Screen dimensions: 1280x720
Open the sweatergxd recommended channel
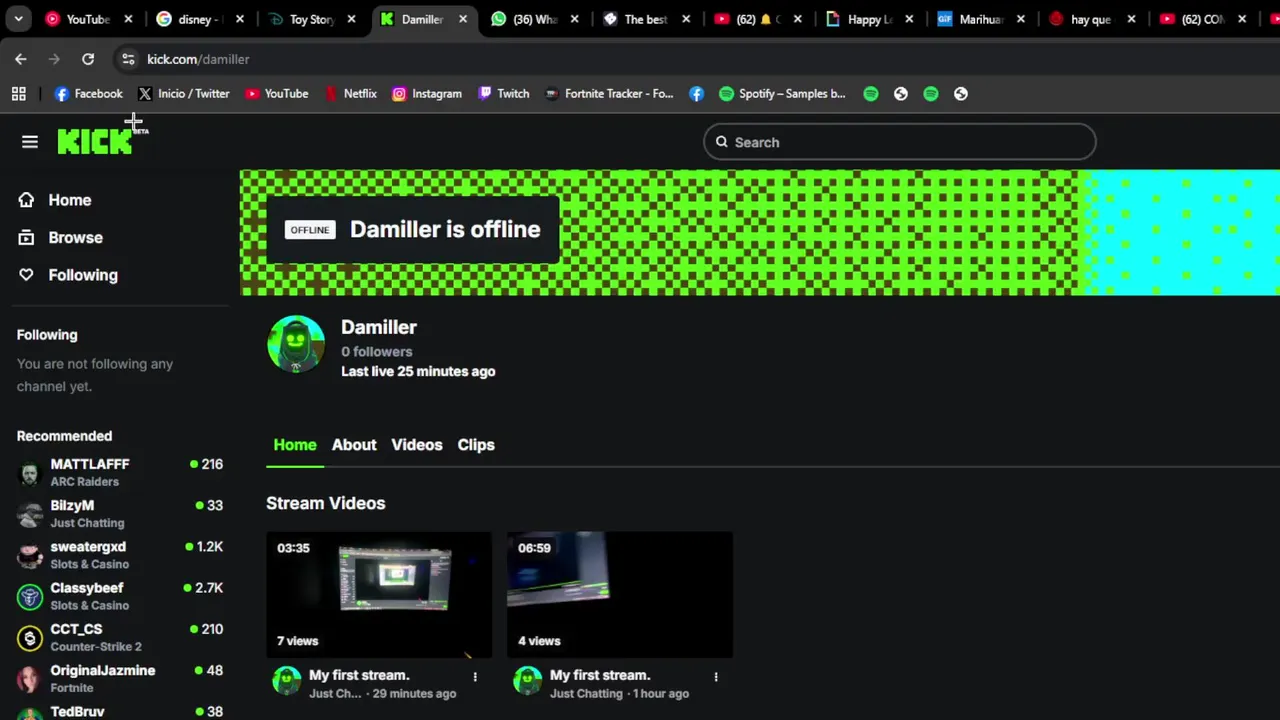click(x=120, y=554)
